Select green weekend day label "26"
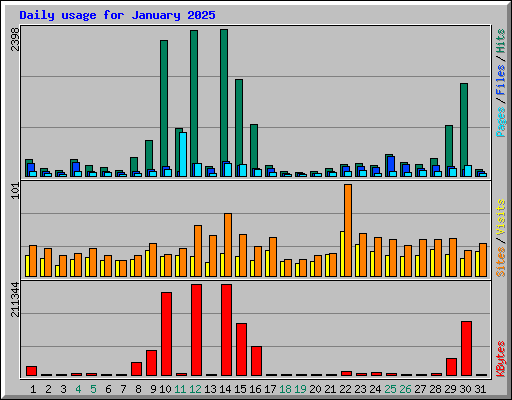The image size is (512, 400). pos(405,389)
